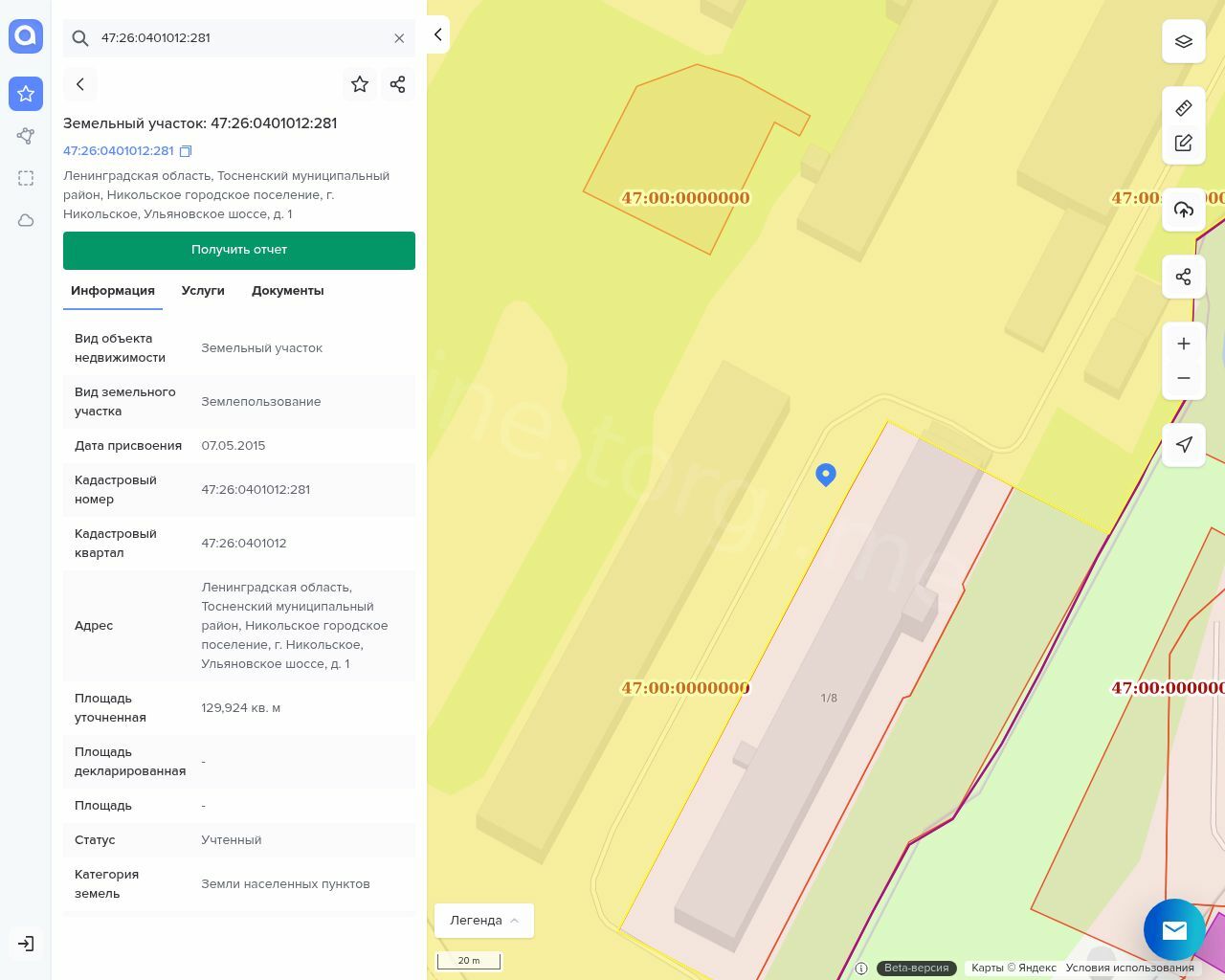Open the chat message bubble
This screenshot has height=980, width=1225.
[x=1174, y=929]
